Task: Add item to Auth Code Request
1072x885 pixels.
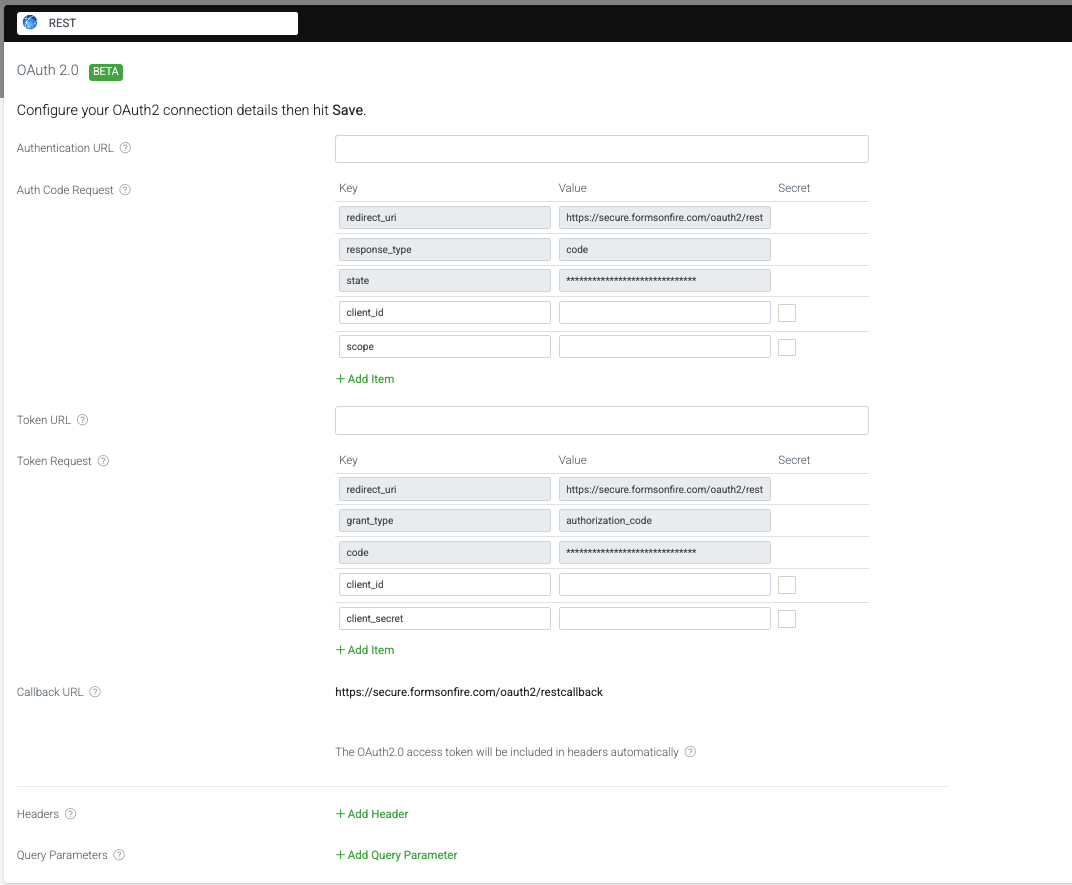Action: pyautogui.click(x=365, y=379)
